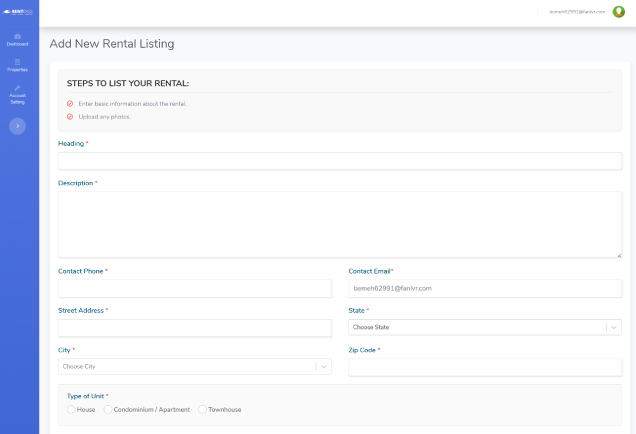Click the check icon beside upload photos step
The height and width of the screenshot is (434, 636).
pos(70,116)
